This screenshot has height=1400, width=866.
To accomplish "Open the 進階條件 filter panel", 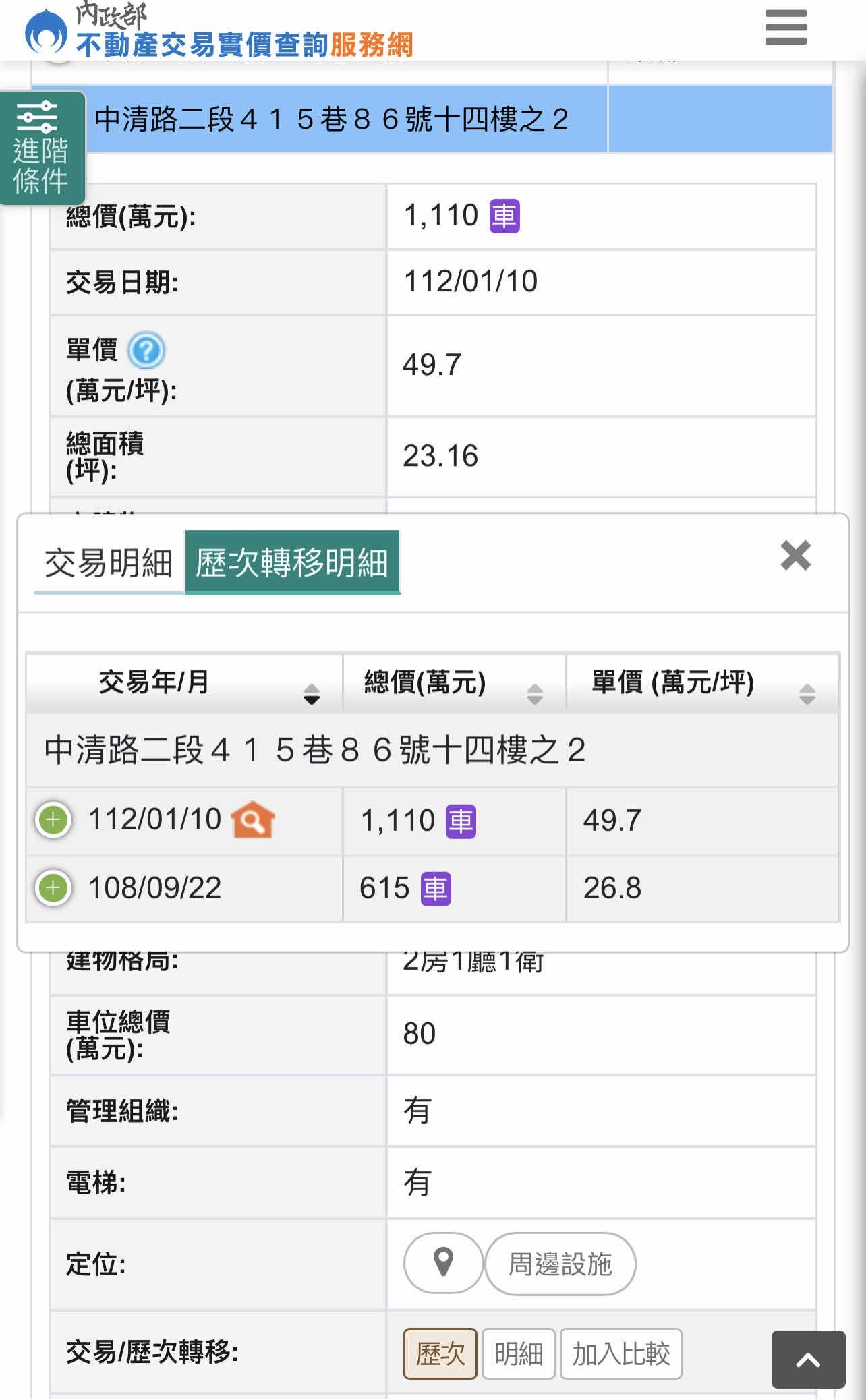I will coord(42,148).
